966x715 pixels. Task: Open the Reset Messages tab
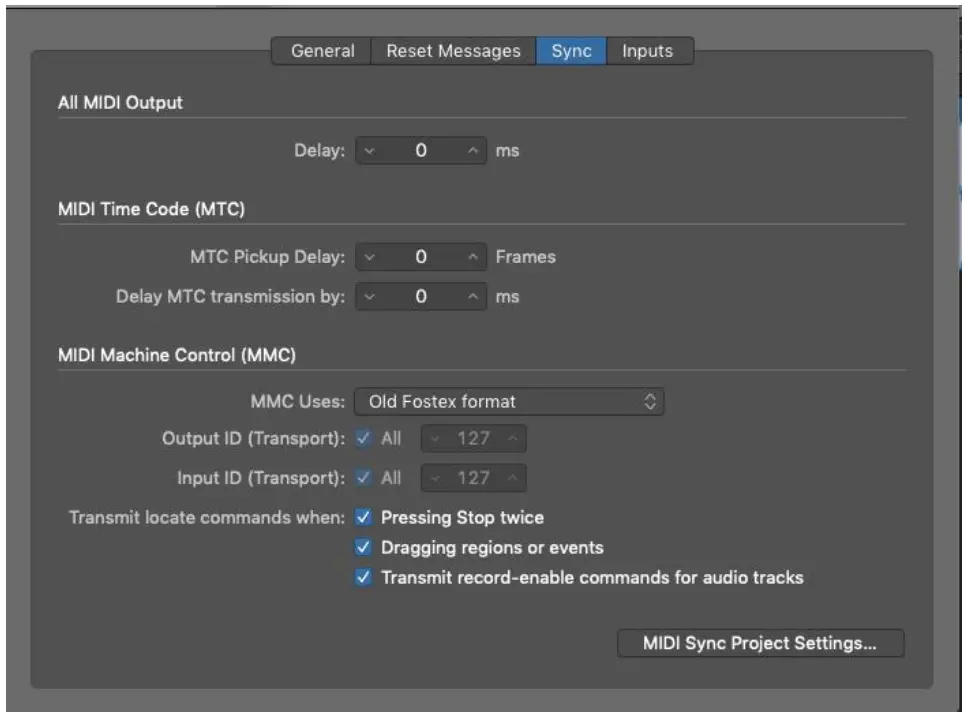453,51
